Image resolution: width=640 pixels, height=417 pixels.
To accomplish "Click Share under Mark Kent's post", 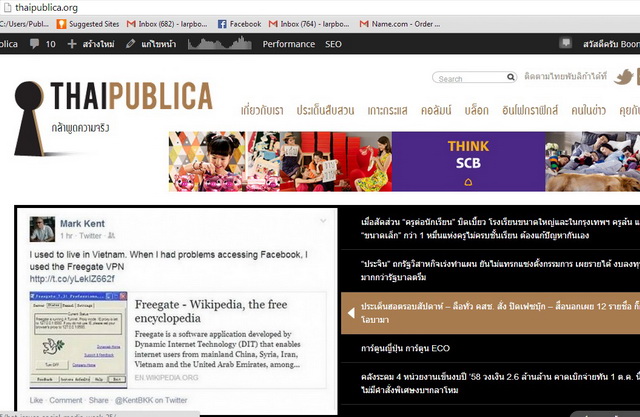I will tap(98, 400).
